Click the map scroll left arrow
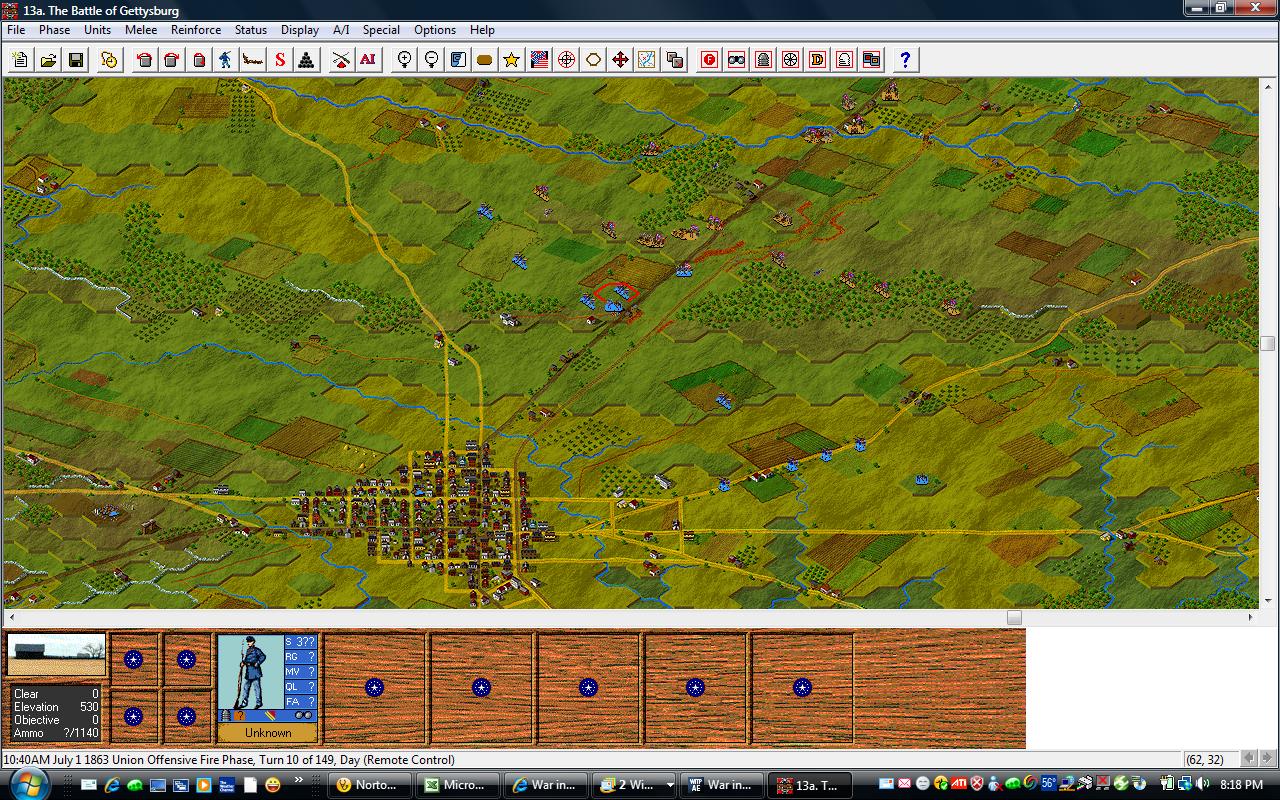 point(10,618)
